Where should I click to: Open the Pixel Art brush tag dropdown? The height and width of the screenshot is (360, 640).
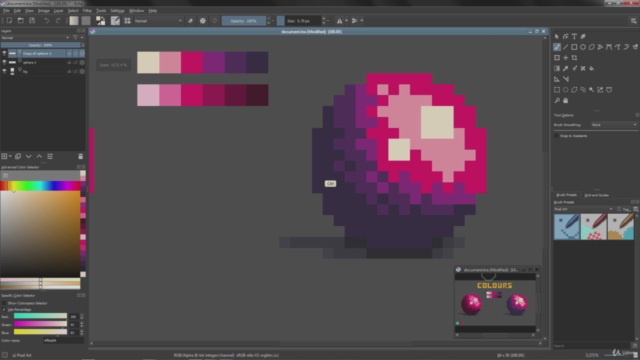pos(583,209)
